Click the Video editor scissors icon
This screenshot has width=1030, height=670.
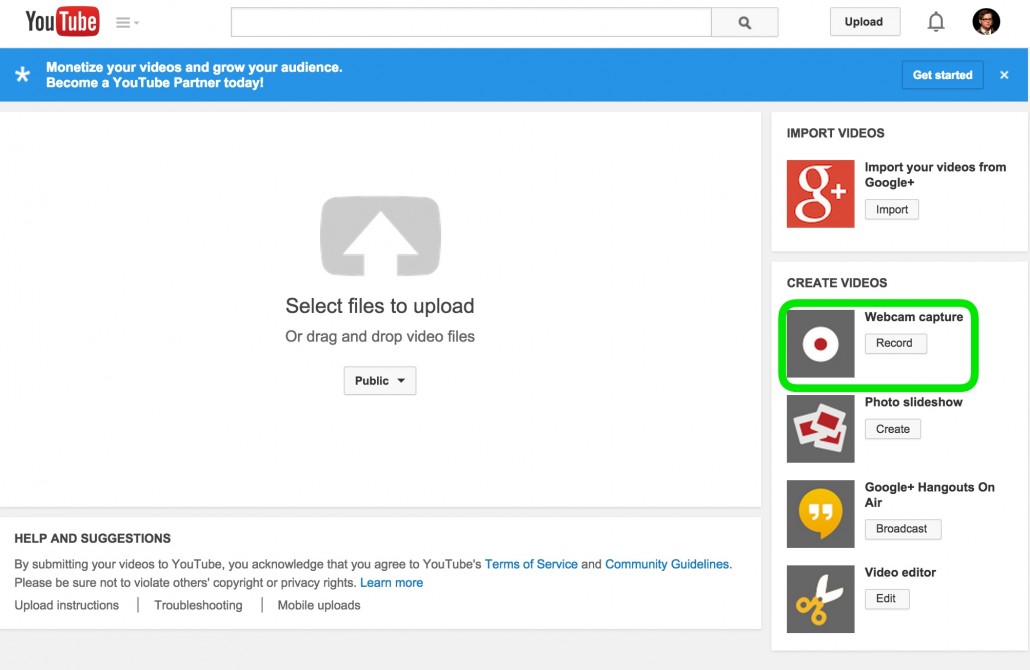pos(820,599)
